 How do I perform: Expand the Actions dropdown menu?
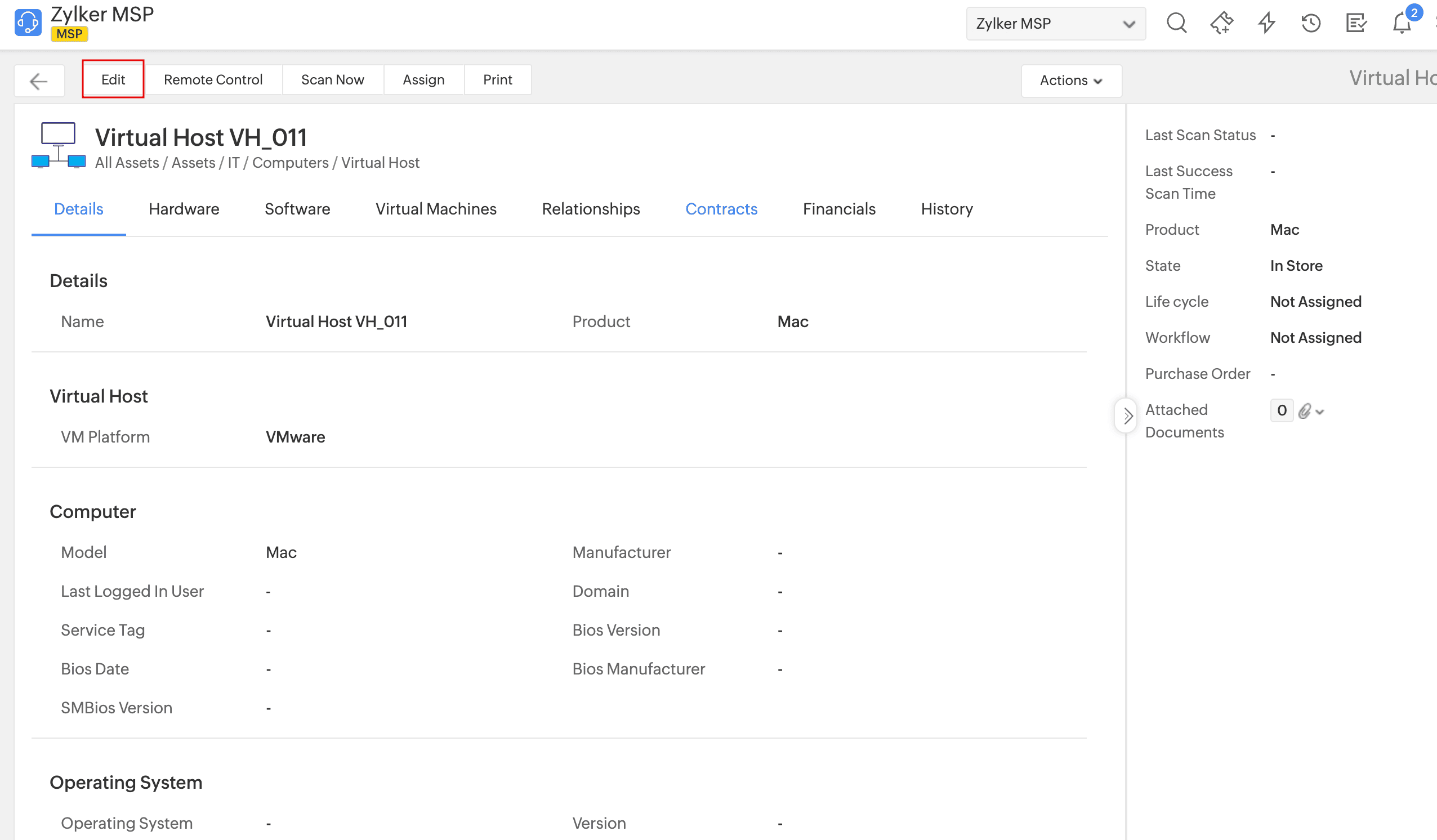[1071, 81]
